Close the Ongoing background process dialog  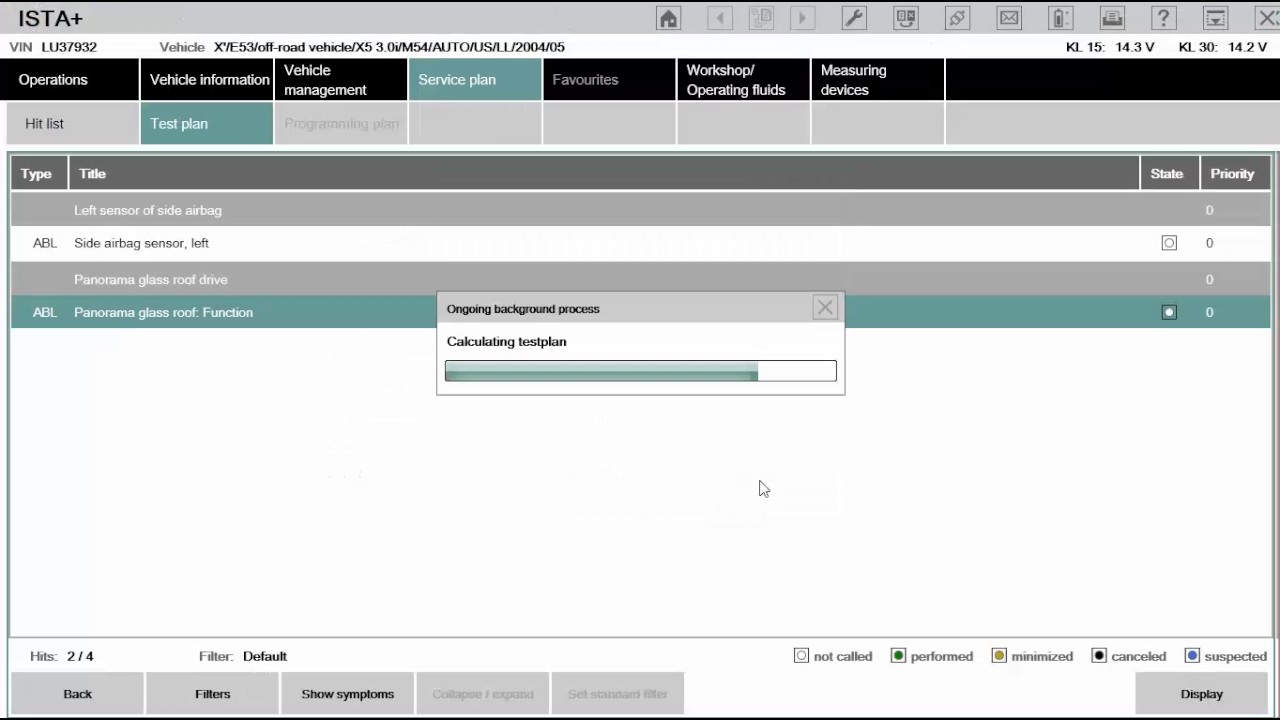825,308
